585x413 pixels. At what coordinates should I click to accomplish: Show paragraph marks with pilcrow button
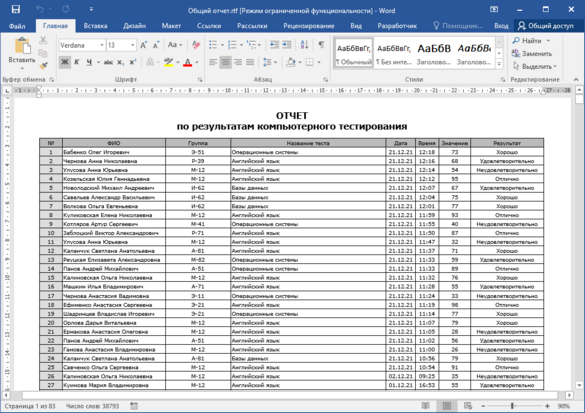(x=321, y=45)
